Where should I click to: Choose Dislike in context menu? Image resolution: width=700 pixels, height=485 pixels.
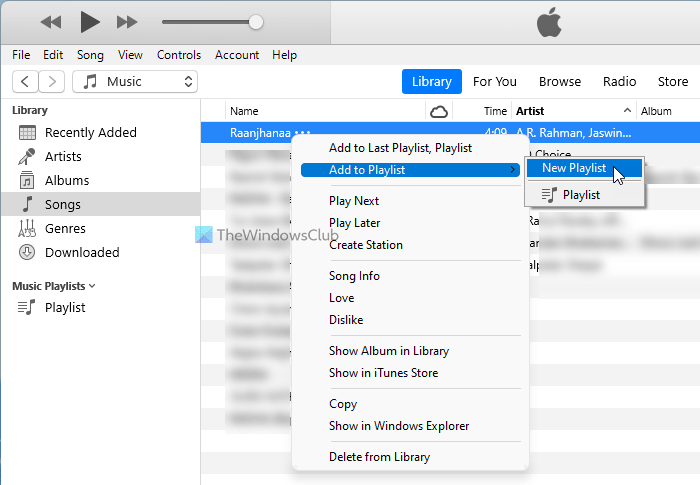[346, 320]
